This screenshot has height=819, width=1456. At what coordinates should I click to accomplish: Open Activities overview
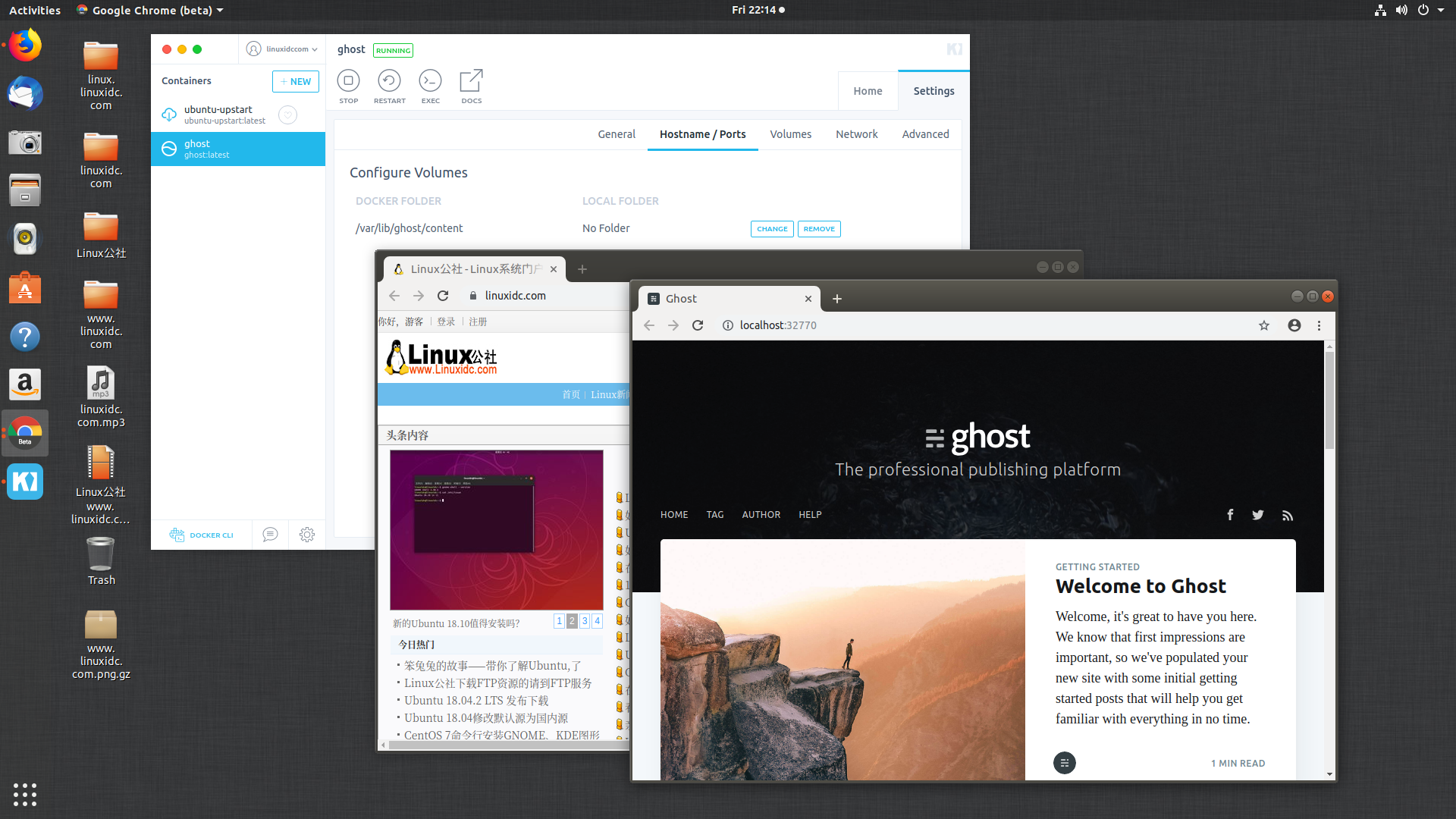(34, 10)
